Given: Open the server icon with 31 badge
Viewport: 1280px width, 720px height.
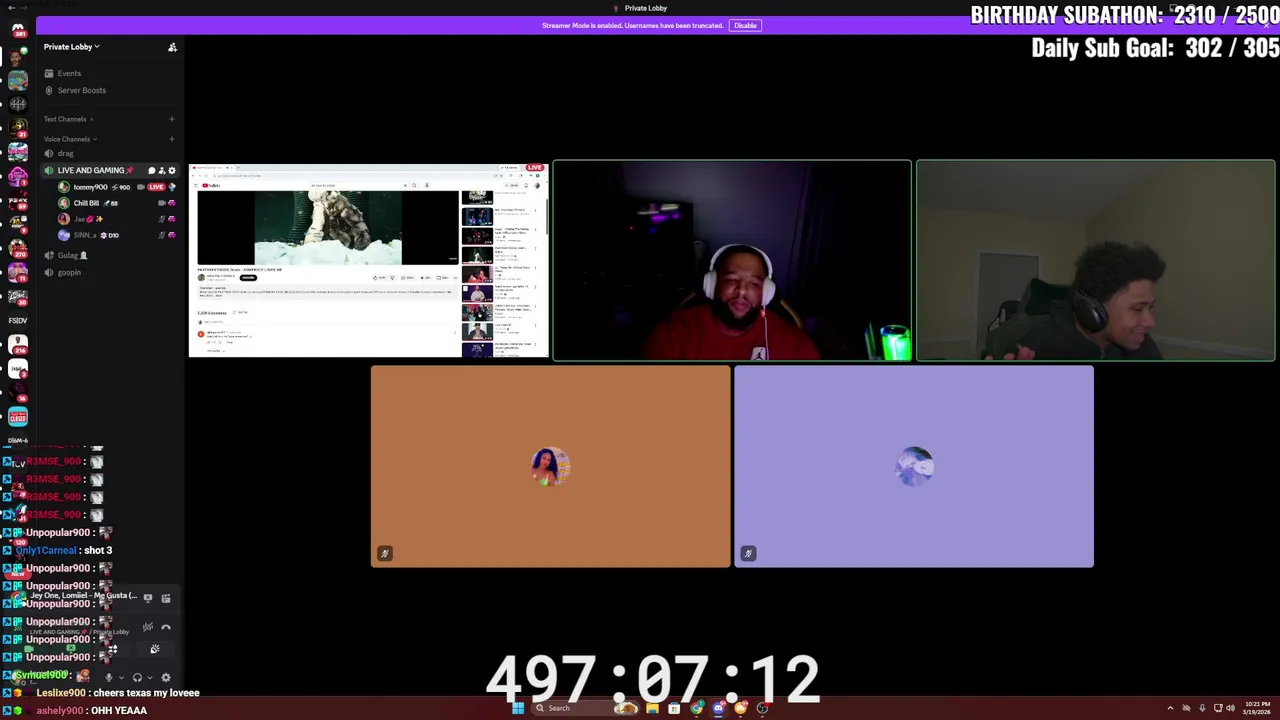Looking at the screenshot, I should (x=18, y=127).
